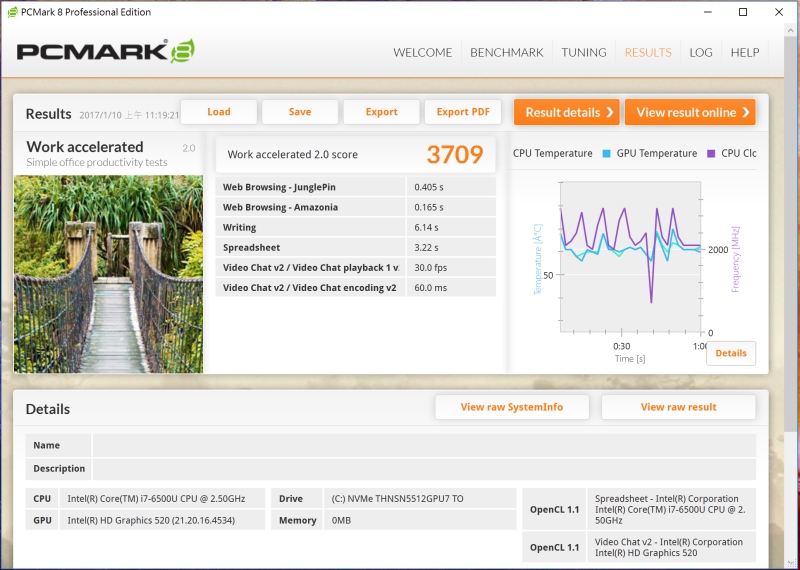Click the Export button
800x570 pixels.
(x=381, y=112)
